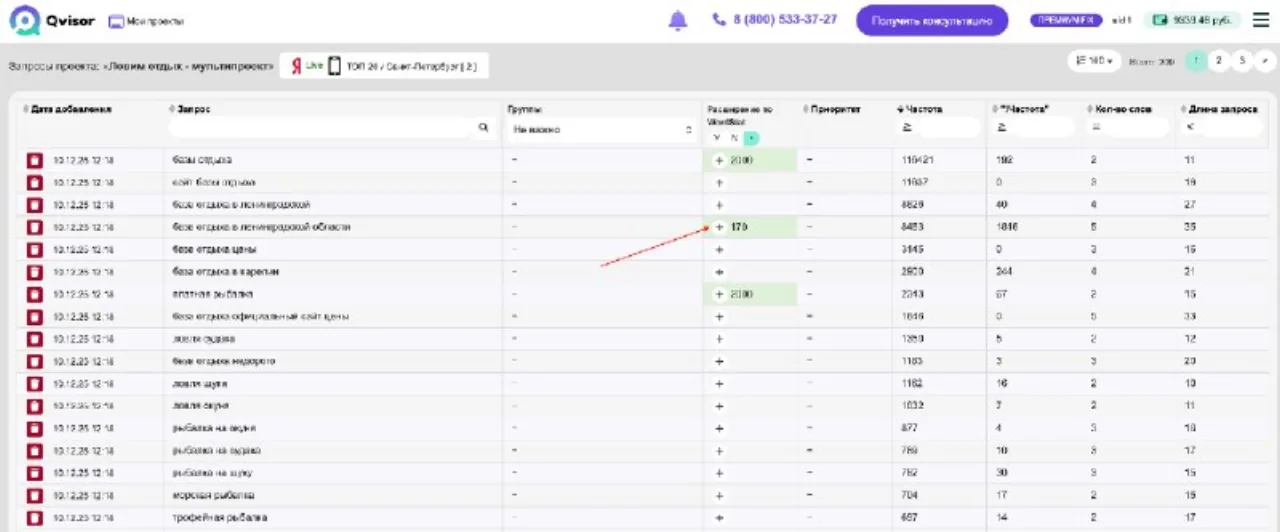
Task: Sort the table by Запрос column
Action: pos(188,108)
